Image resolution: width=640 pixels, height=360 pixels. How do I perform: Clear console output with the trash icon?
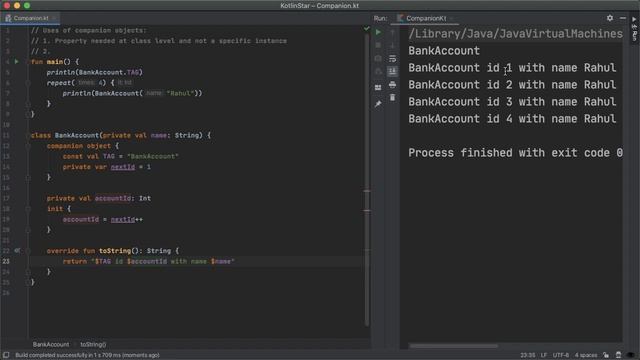392,98
